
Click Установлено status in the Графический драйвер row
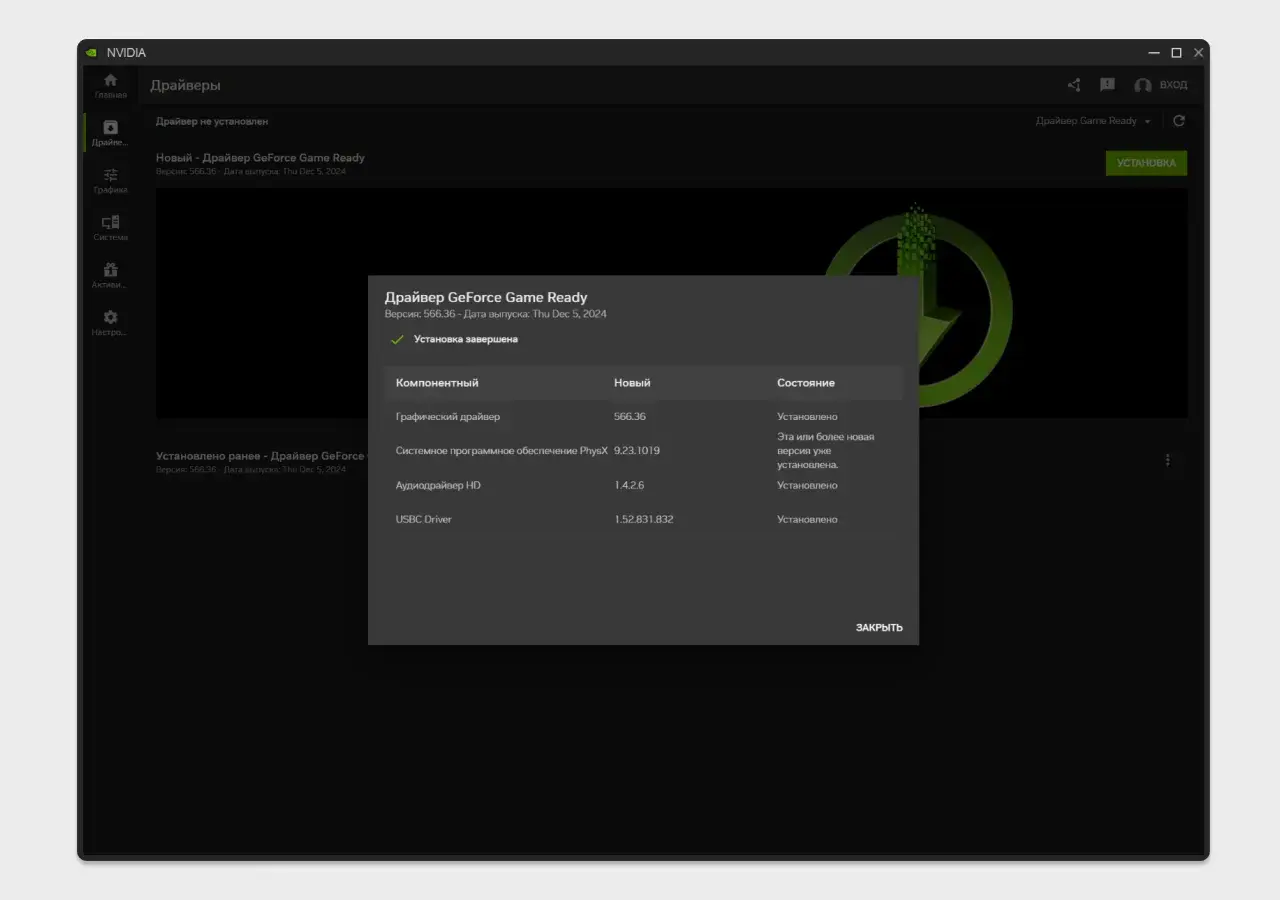(x=807, y=416)
